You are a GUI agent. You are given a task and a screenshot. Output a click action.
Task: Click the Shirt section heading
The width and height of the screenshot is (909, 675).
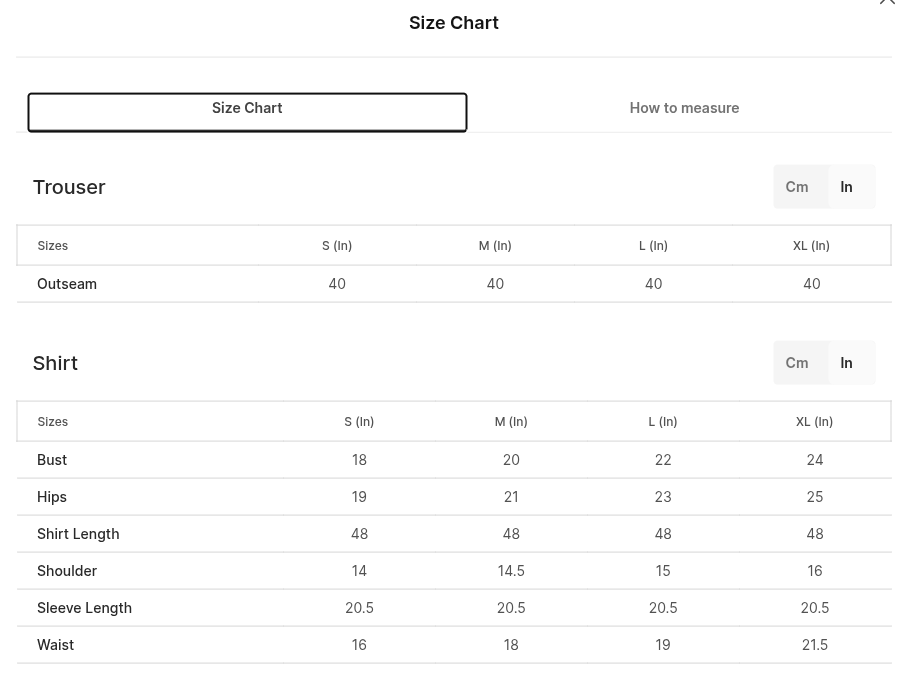point(55,363)
